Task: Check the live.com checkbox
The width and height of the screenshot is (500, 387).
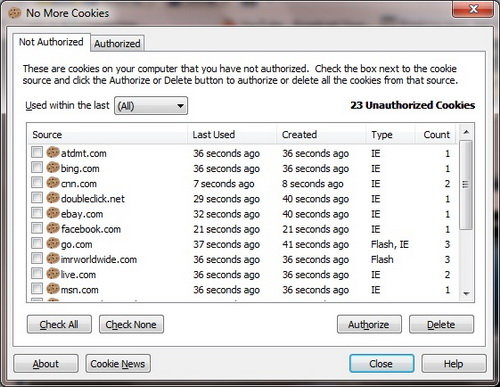Action: (37, 274)
